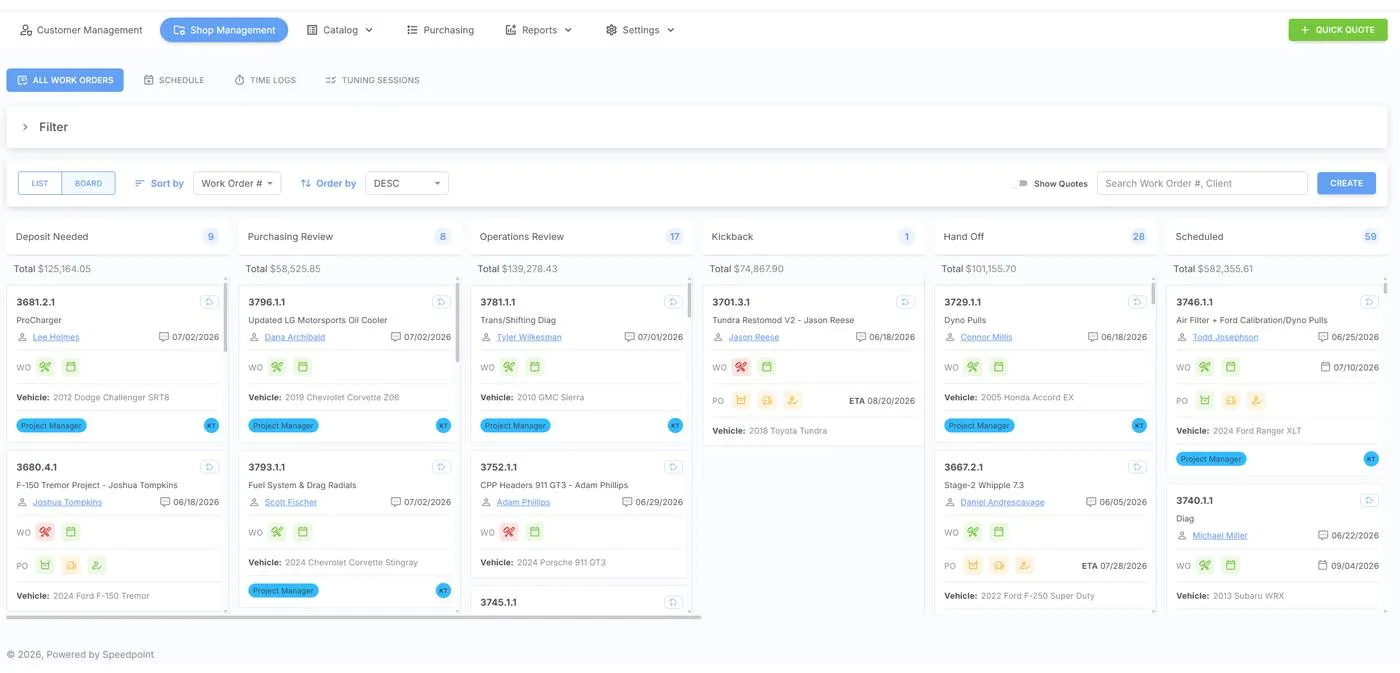This screenshot has width=1400, height=673.
Task: Toggle the Show Quotes switch
Action: point(1020,184)
